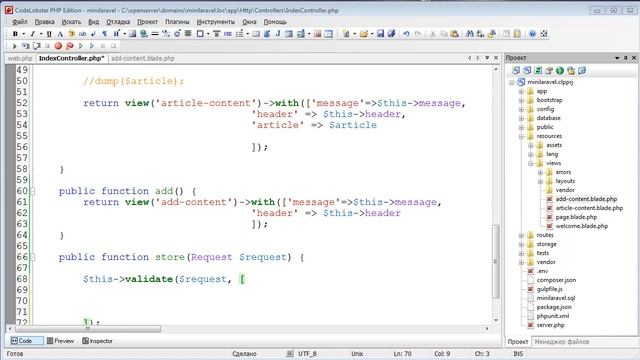Open the open-folder toolbar dropdown arrow
The width and height of the screenshot is (640, 360).
[x=372, y=34]
